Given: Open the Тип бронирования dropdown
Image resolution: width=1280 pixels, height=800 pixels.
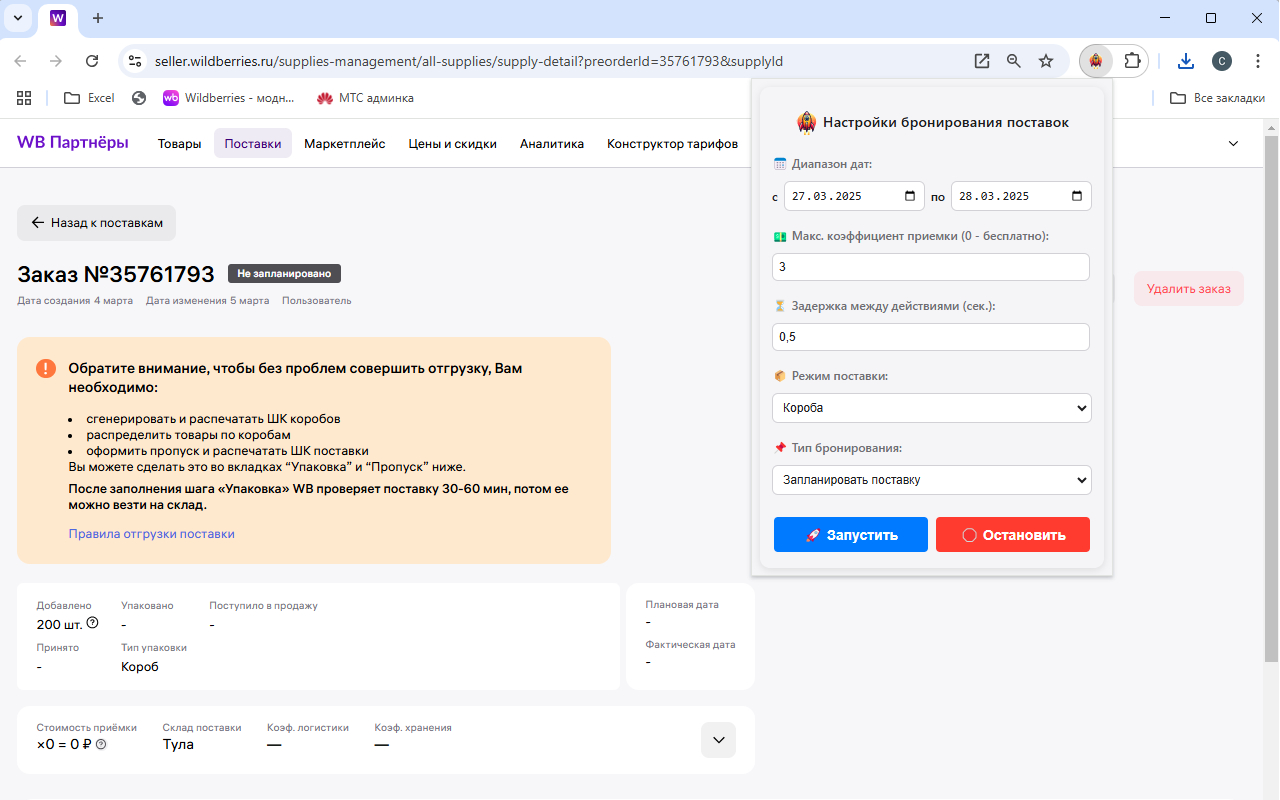Looking at the screenshot, I should coord(931,480).
